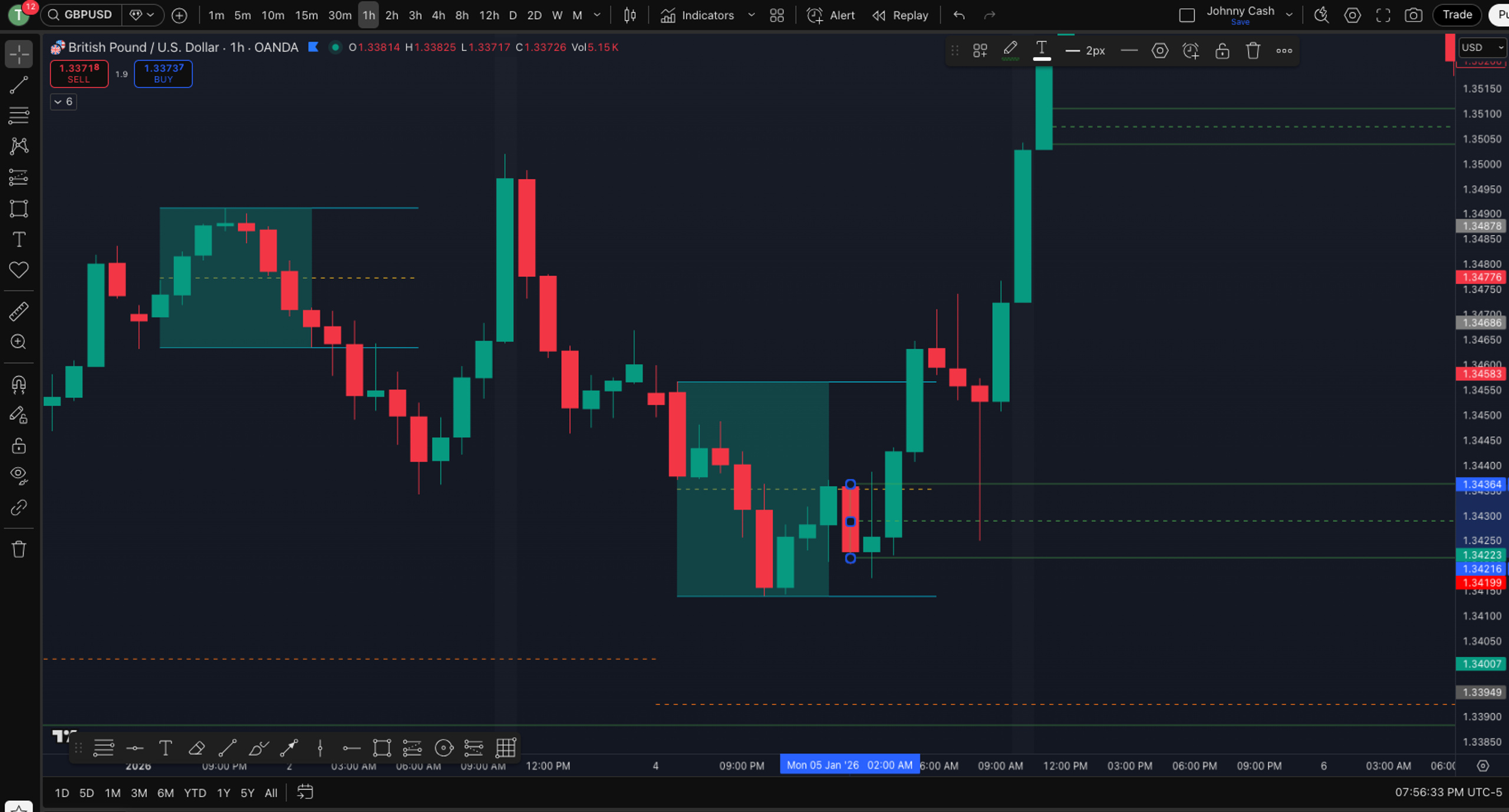The height and width of the screenshot is (812, 1509).
Task: Open drawing templates in floating toolbar
Action: point(980,51)
